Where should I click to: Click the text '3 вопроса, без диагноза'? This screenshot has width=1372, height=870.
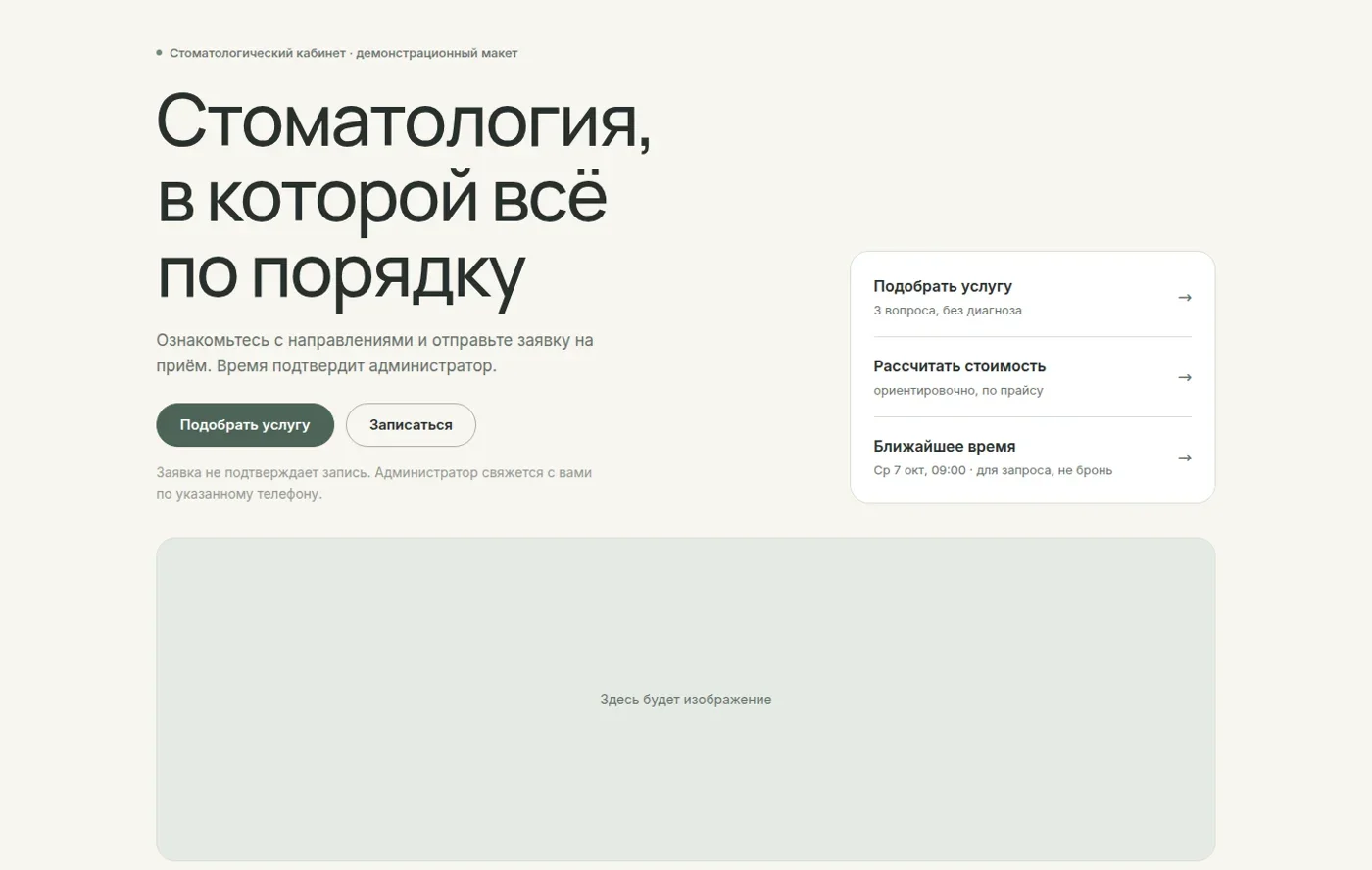click(948, 311)
